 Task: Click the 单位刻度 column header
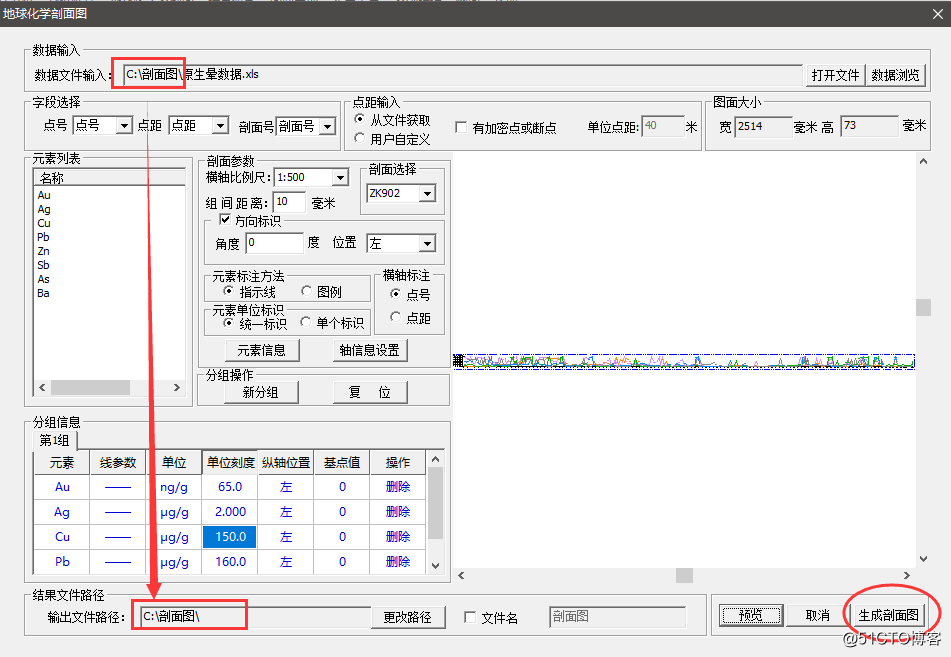coord(230,463)
